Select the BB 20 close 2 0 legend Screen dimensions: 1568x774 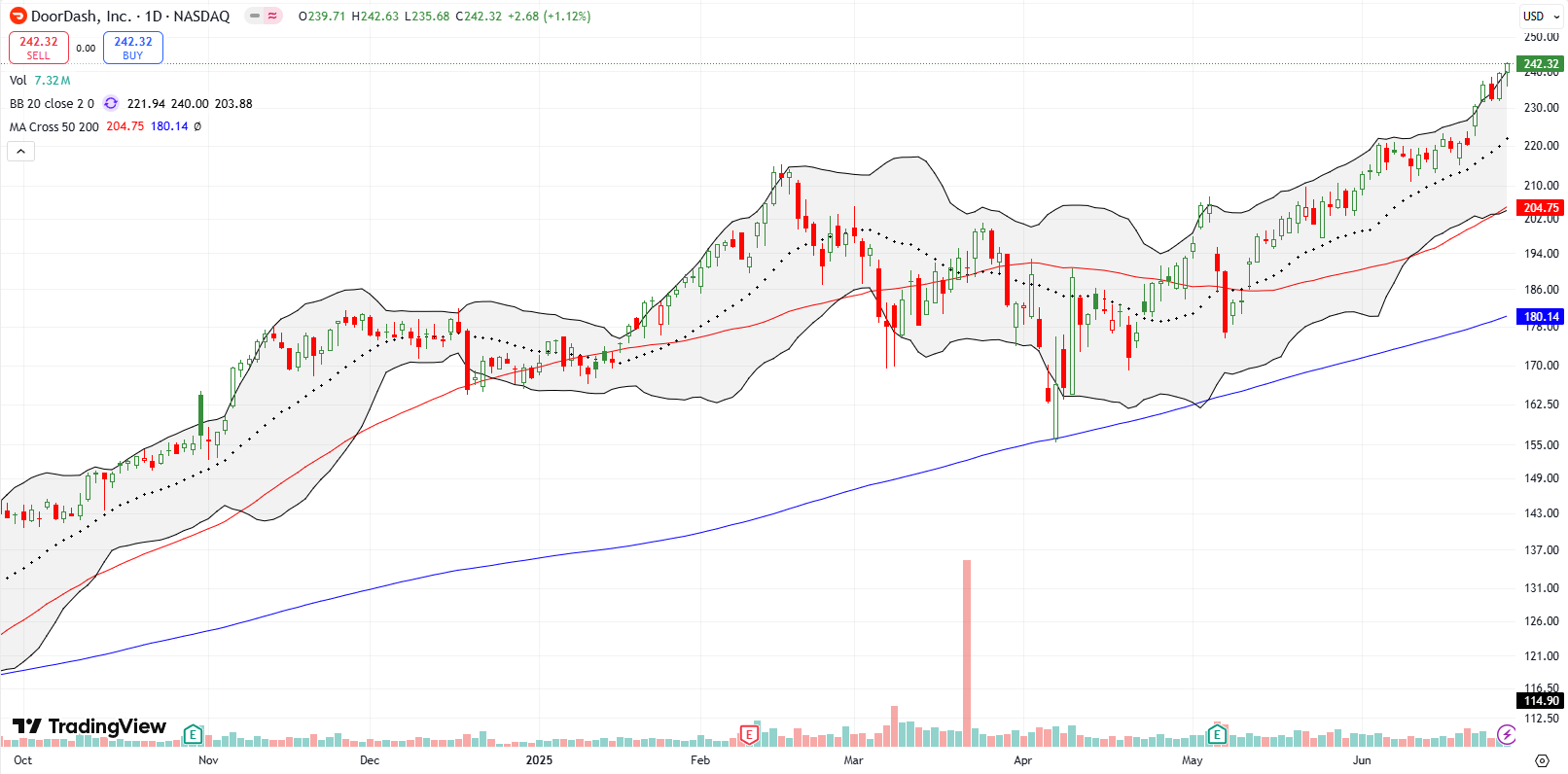[52, 103]
